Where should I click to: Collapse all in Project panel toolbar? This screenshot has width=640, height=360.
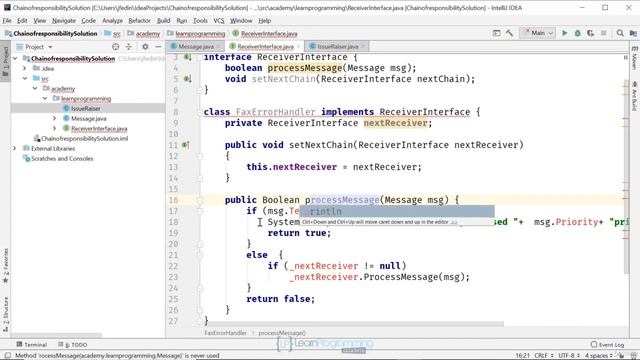(x=129, y=47)
